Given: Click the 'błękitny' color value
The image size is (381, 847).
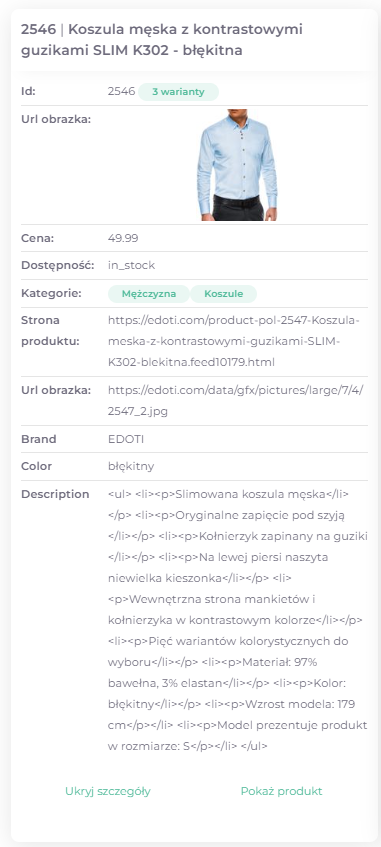Looking at the screenshot, I should click(x=131, y=466).
